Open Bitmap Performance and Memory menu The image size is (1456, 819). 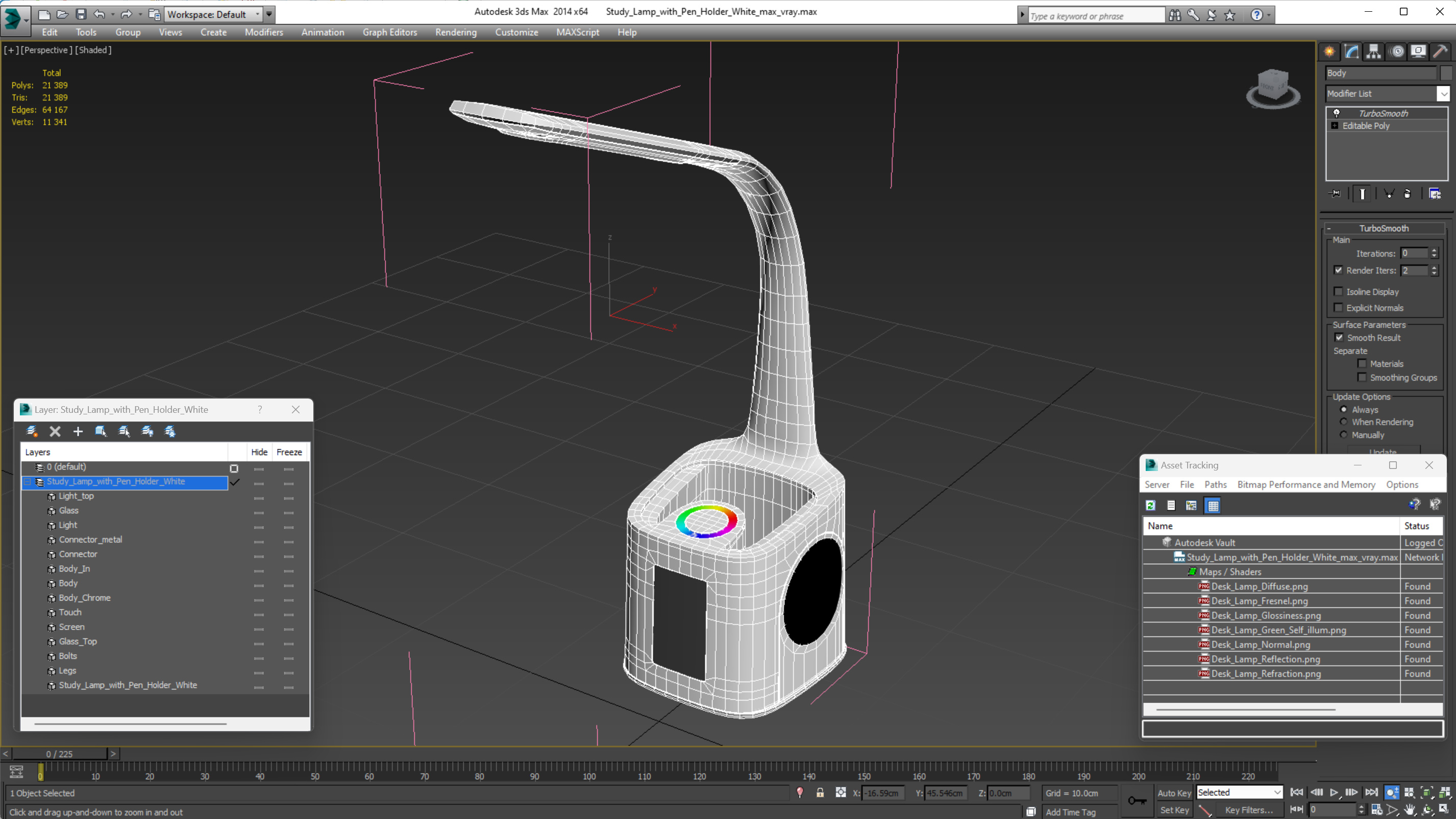pyautogui.click(x=1305, y=484)
